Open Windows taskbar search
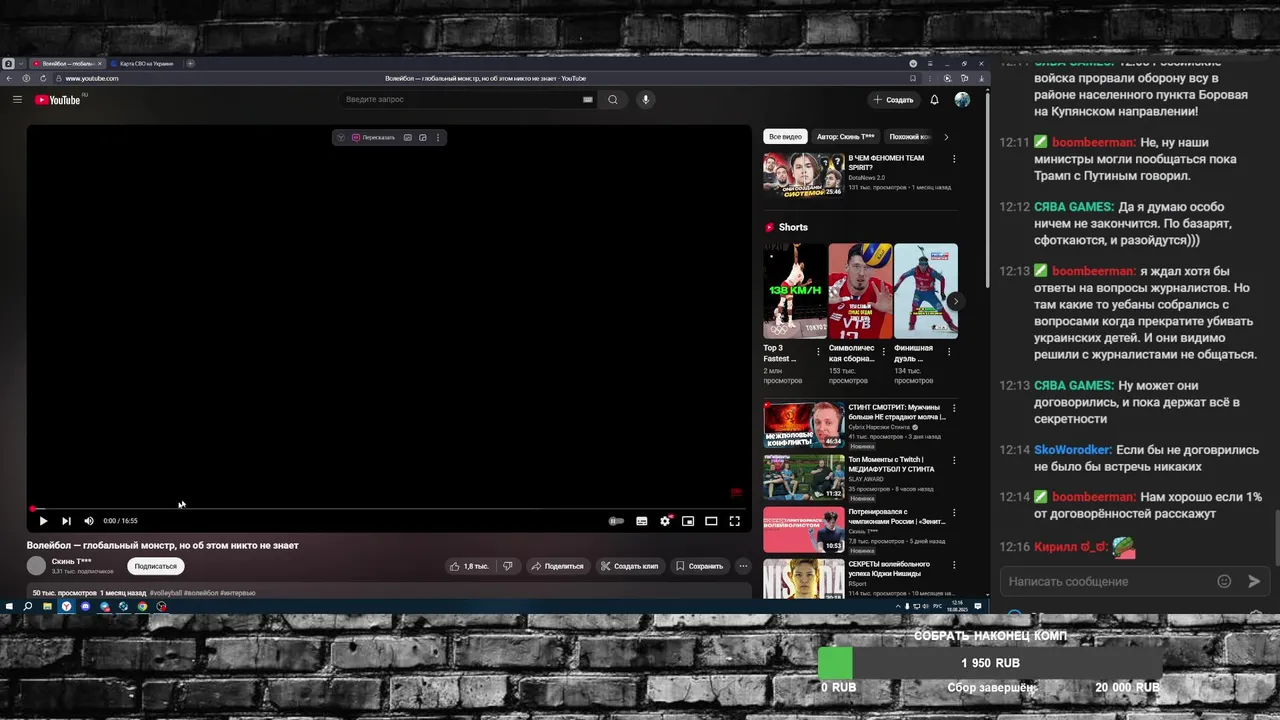Screen dimensions: 1280x720 28,606
